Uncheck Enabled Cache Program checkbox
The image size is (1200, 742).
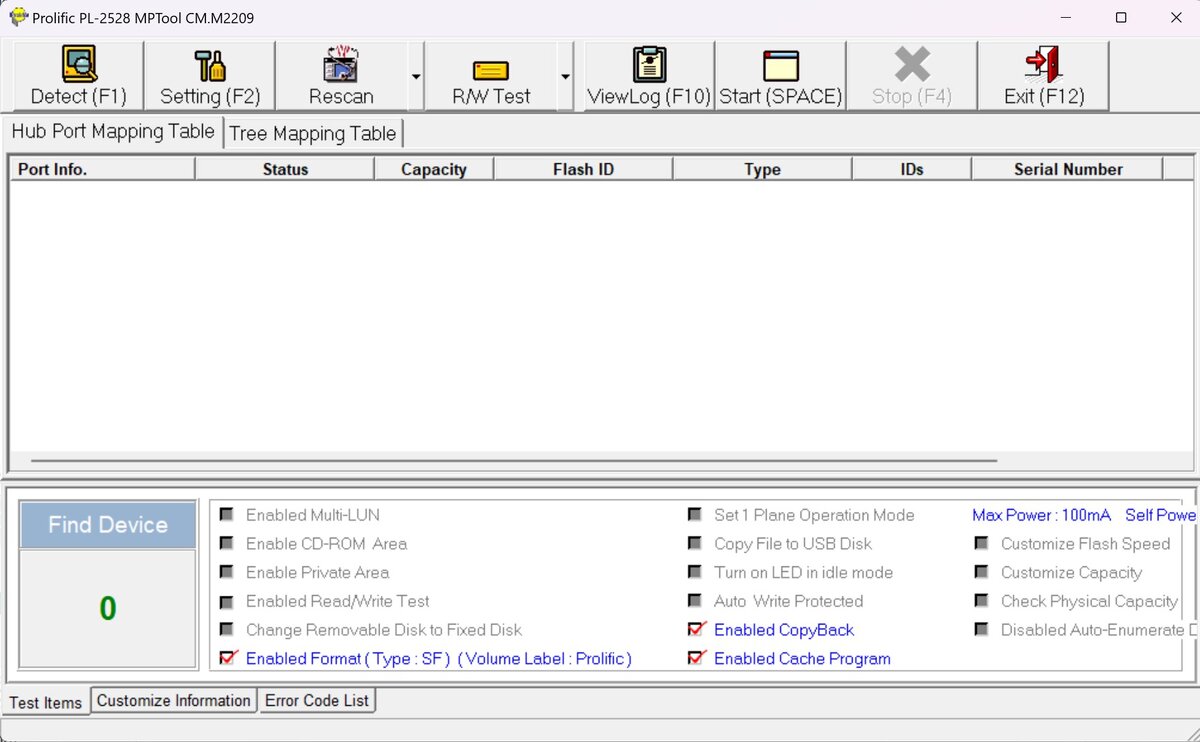click(696, 658)
